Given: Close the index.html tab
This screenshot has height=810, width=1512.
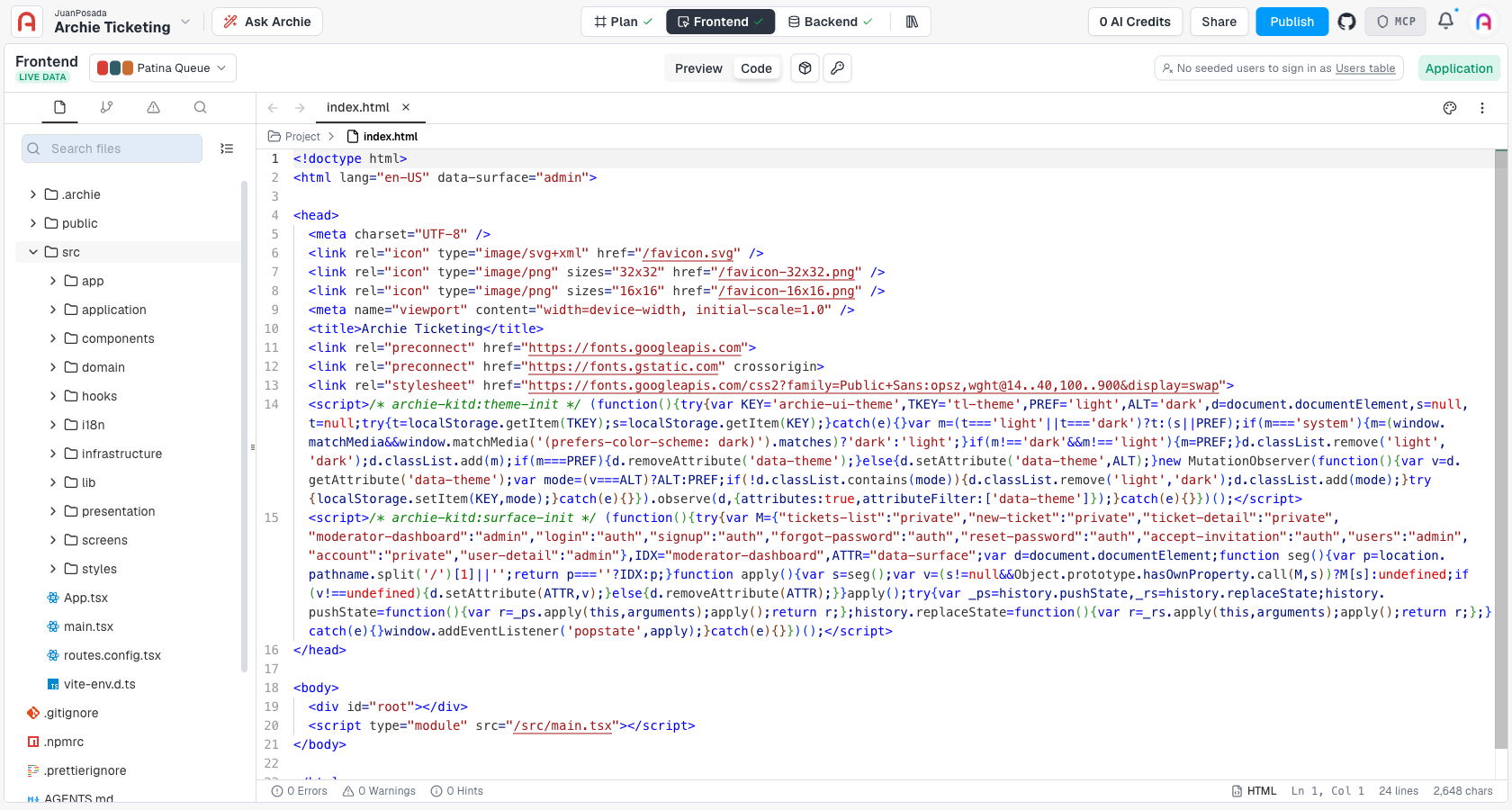Looking at the screenshot, I should pyautogui.click(x=406, y=107).
